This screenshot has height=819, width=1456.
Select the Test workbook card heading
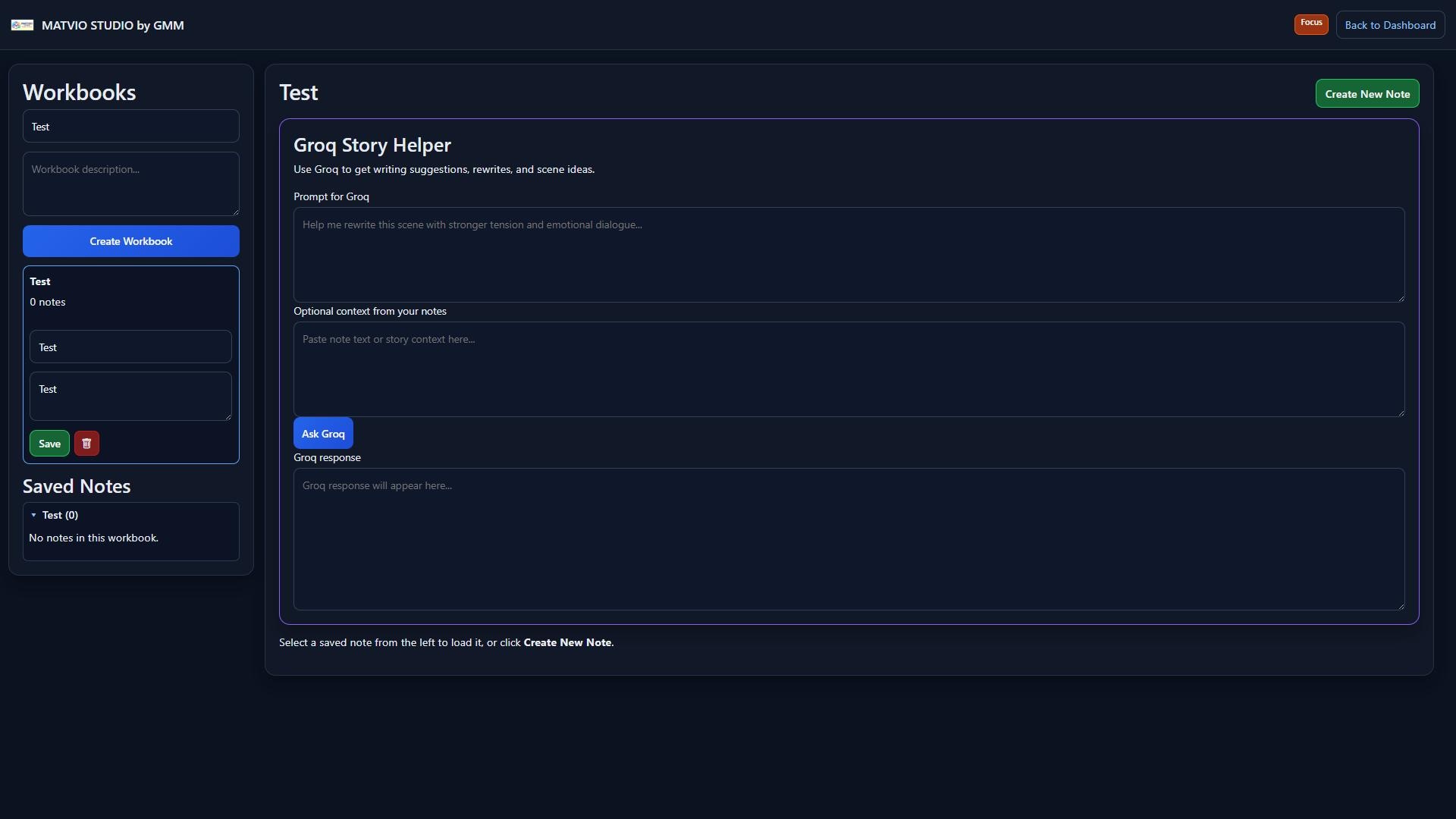click(40, 281)
